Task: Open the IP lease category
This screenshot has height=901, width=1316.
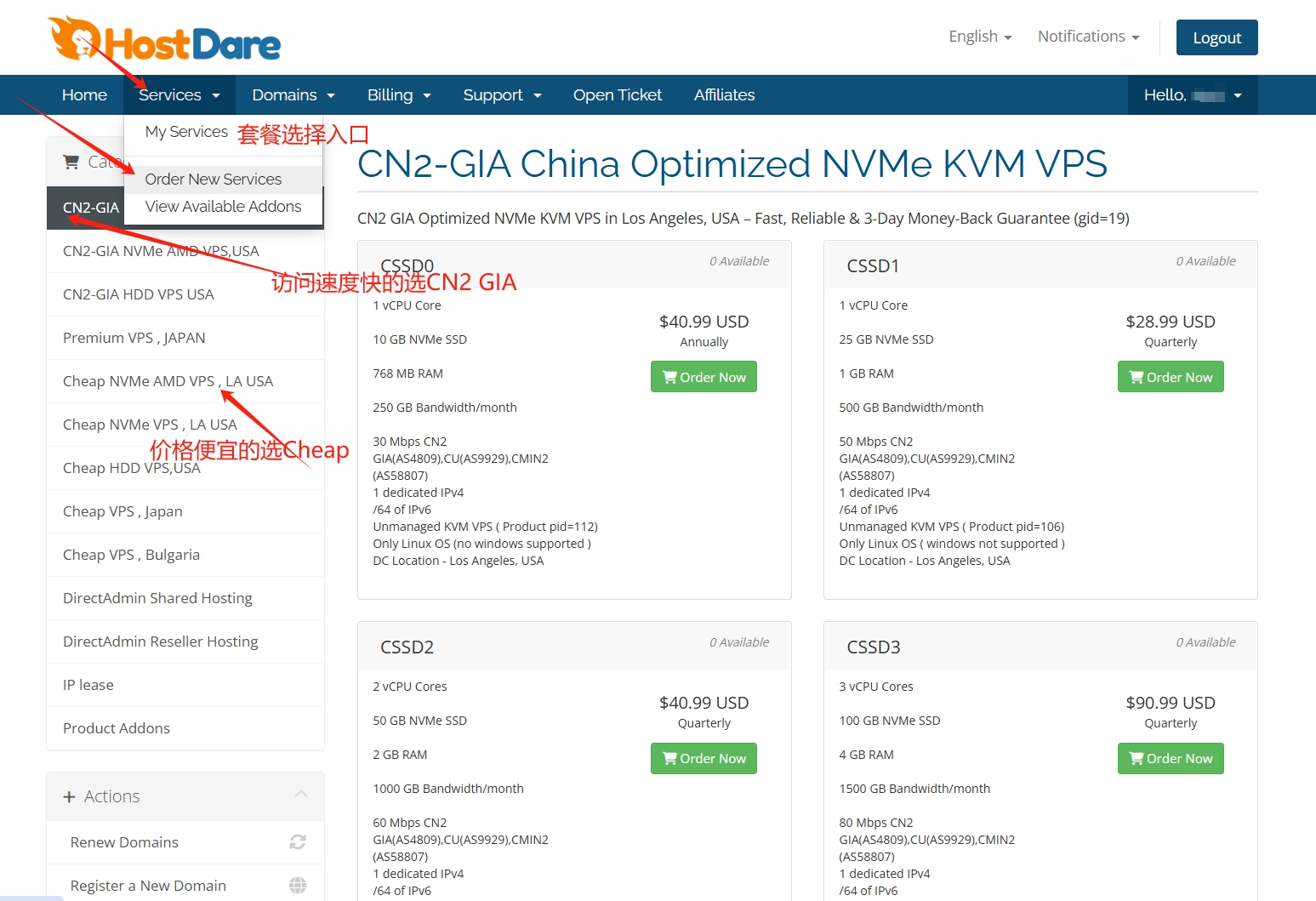Action: 185,685
